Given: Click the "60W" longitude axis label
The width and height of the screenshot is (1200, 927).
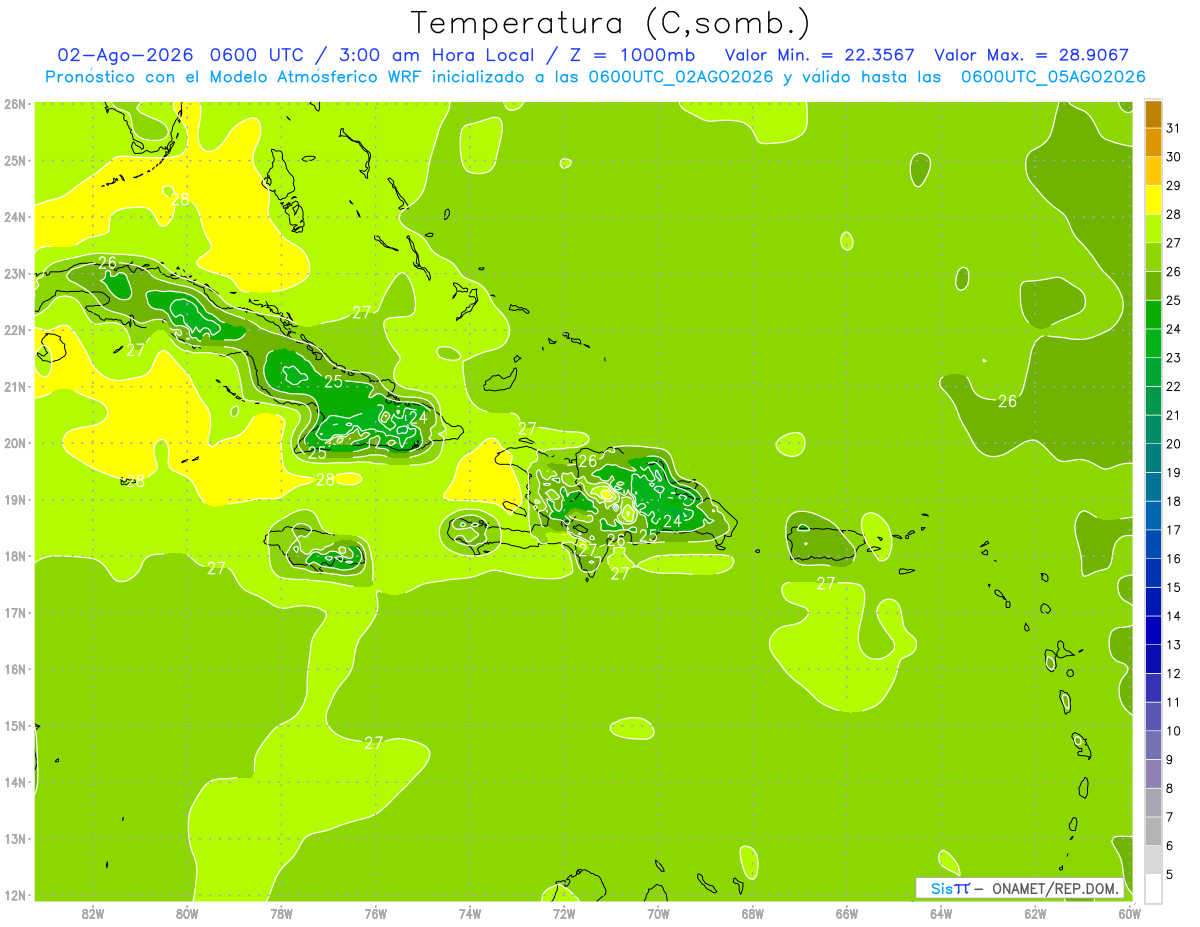Looking at the screenshot, I should pos(1130,913).
